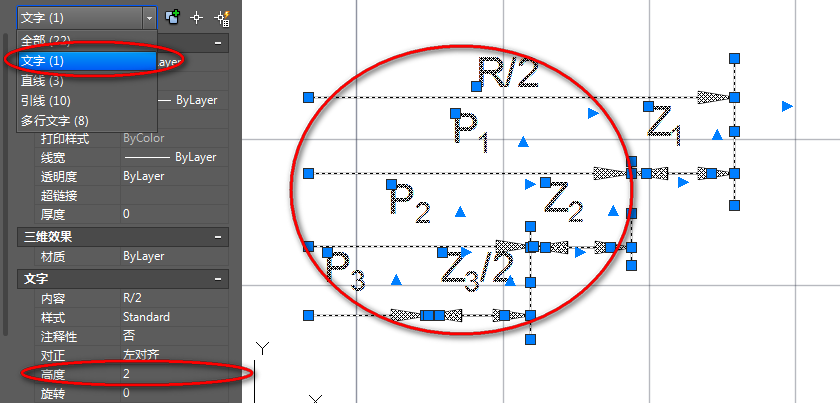Click the 打印样式 property label
Image resolution: width=840 pixels, height=403 pixels.
pyautogui.click(x=65, y=139)
